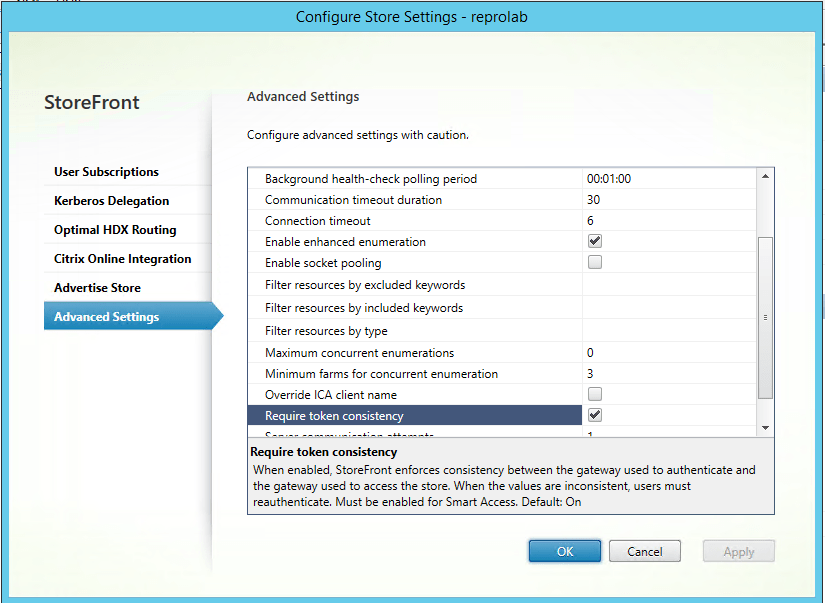The width and height of the screenshot is (825, 603).
Task: Go to Citrix Online Integration
Action: tap(123, 259)
